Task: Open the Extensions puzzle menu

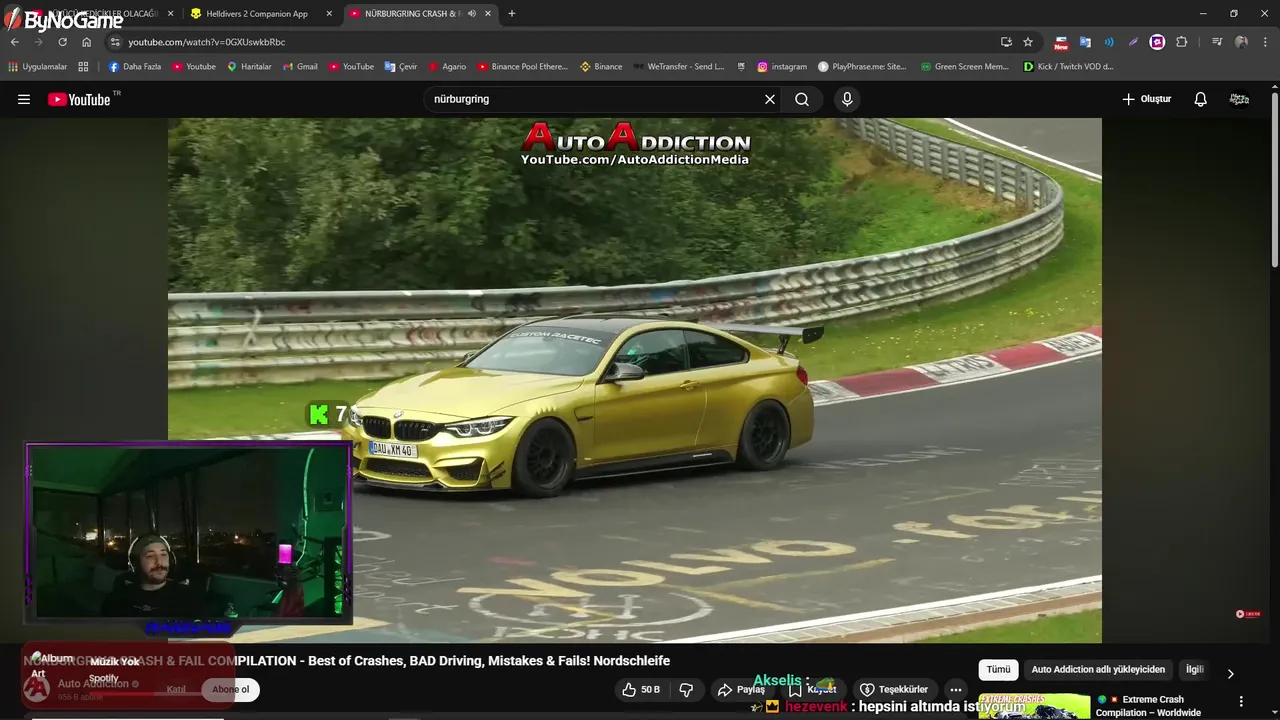Action: coord(1182,42)
